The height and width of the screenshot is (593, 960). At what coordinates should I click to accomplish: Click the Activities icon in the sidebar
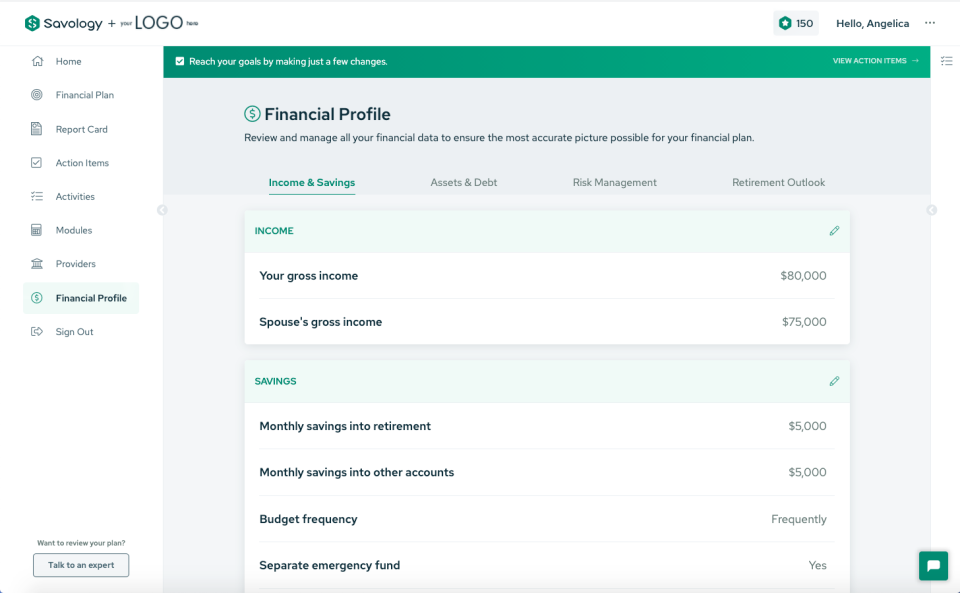coord(36,196)
